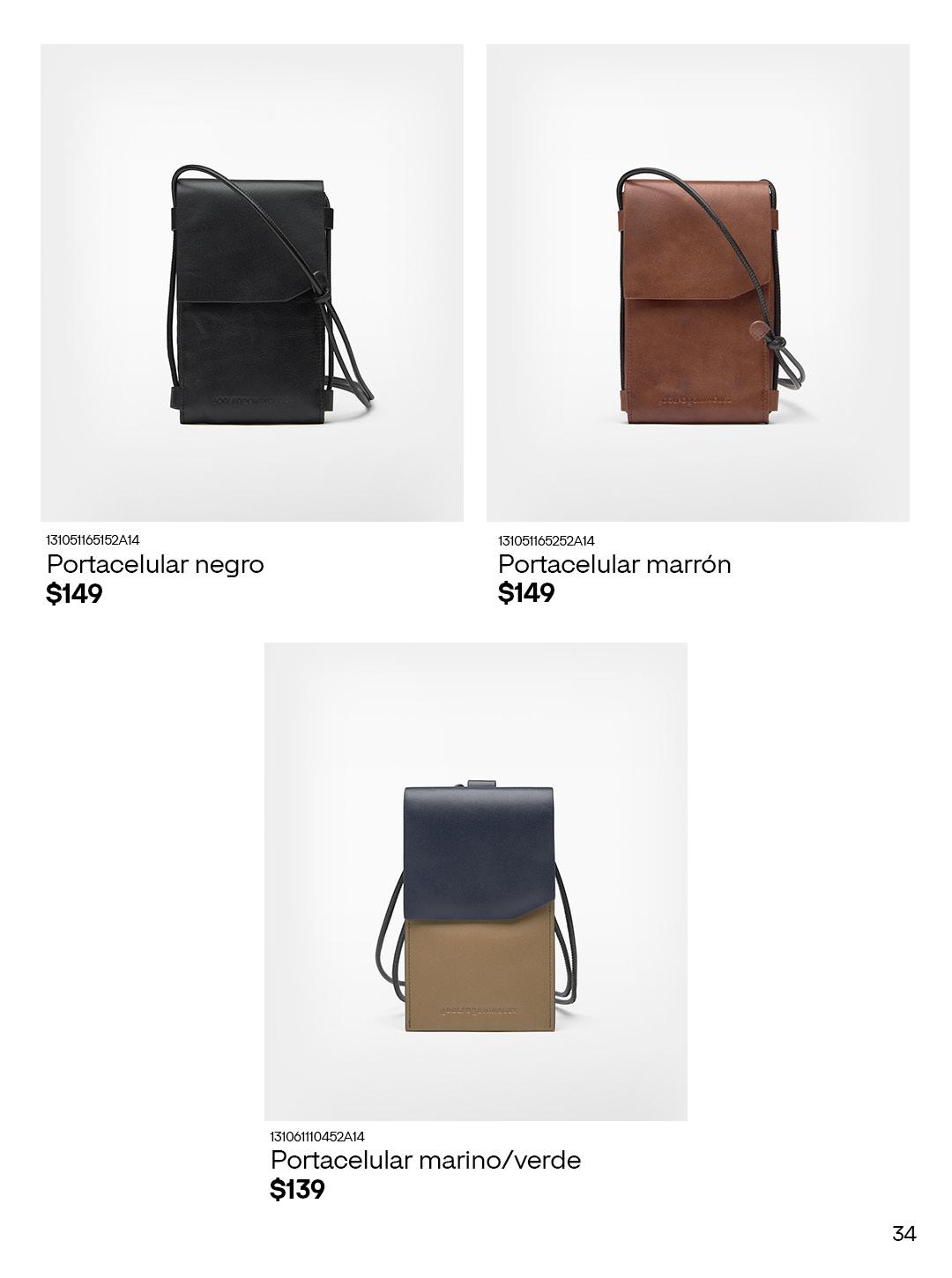
Task: Click product code 131051165252A14
Action: click(x=547, y=540)
